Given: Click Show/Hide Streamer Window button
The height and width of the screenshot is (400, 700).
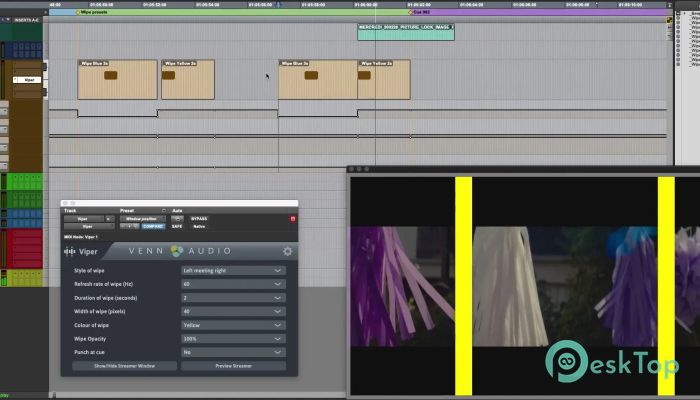Looking at the screenshot, I should pos(125,366).
